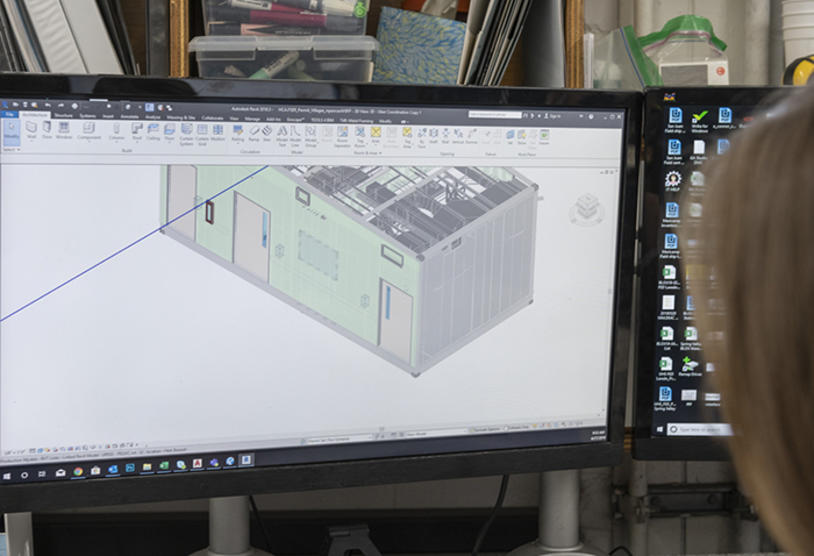The image size is (814, 556).
Task: Select the Stair tool
Action: pyautogui.click(x=267, y=133)
